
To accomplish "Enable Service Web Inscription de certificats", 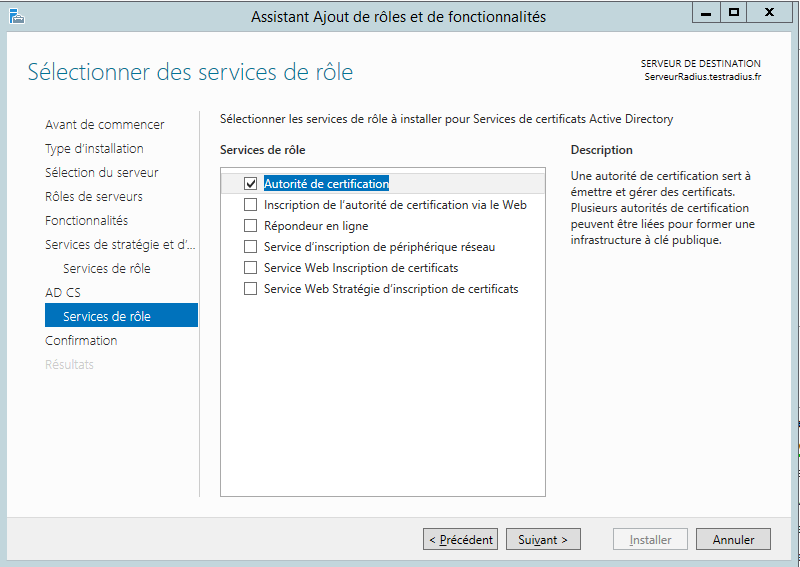I will point(250,268).
